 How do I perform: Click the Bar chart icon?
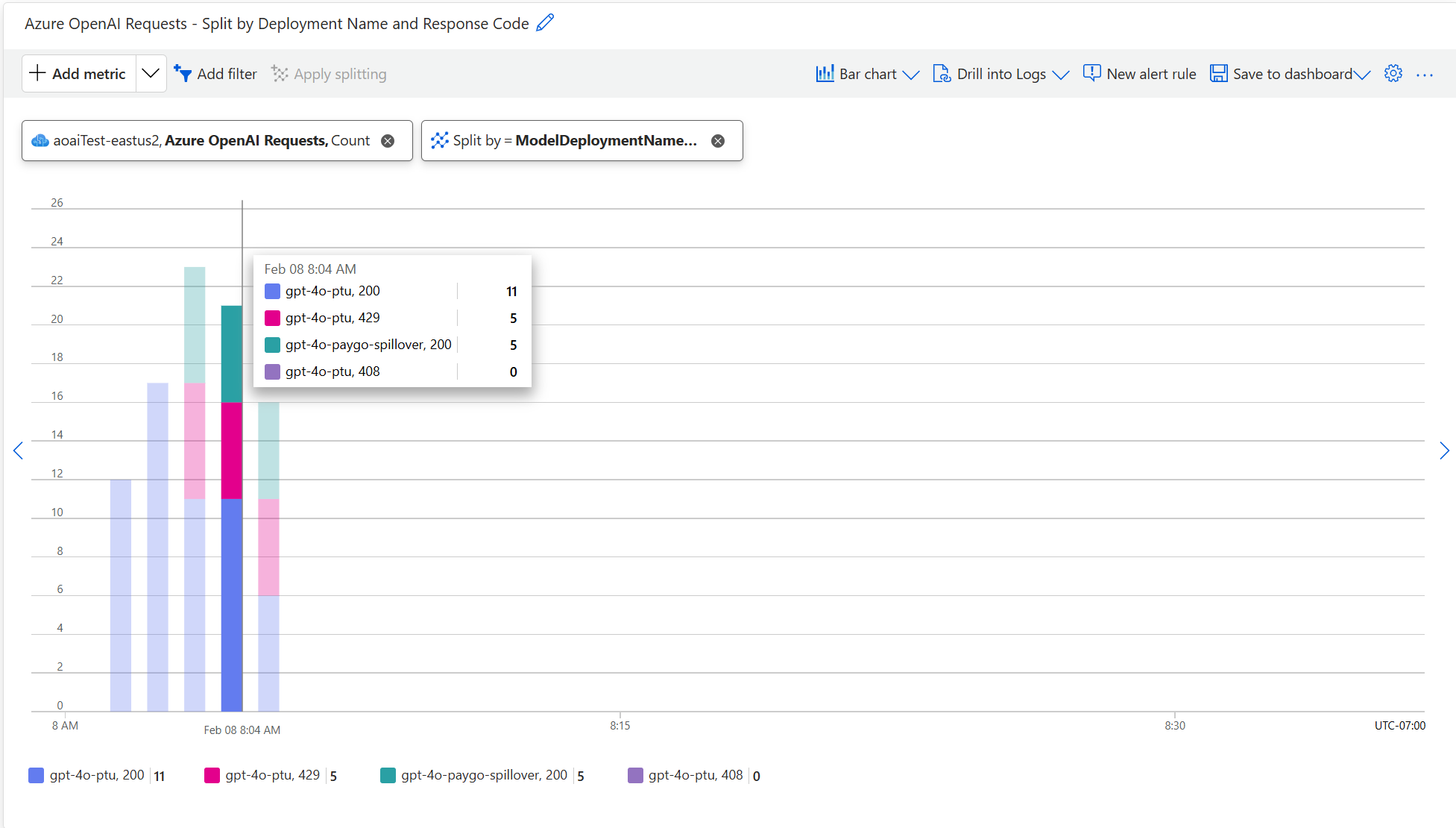click(x=825, y=73)
